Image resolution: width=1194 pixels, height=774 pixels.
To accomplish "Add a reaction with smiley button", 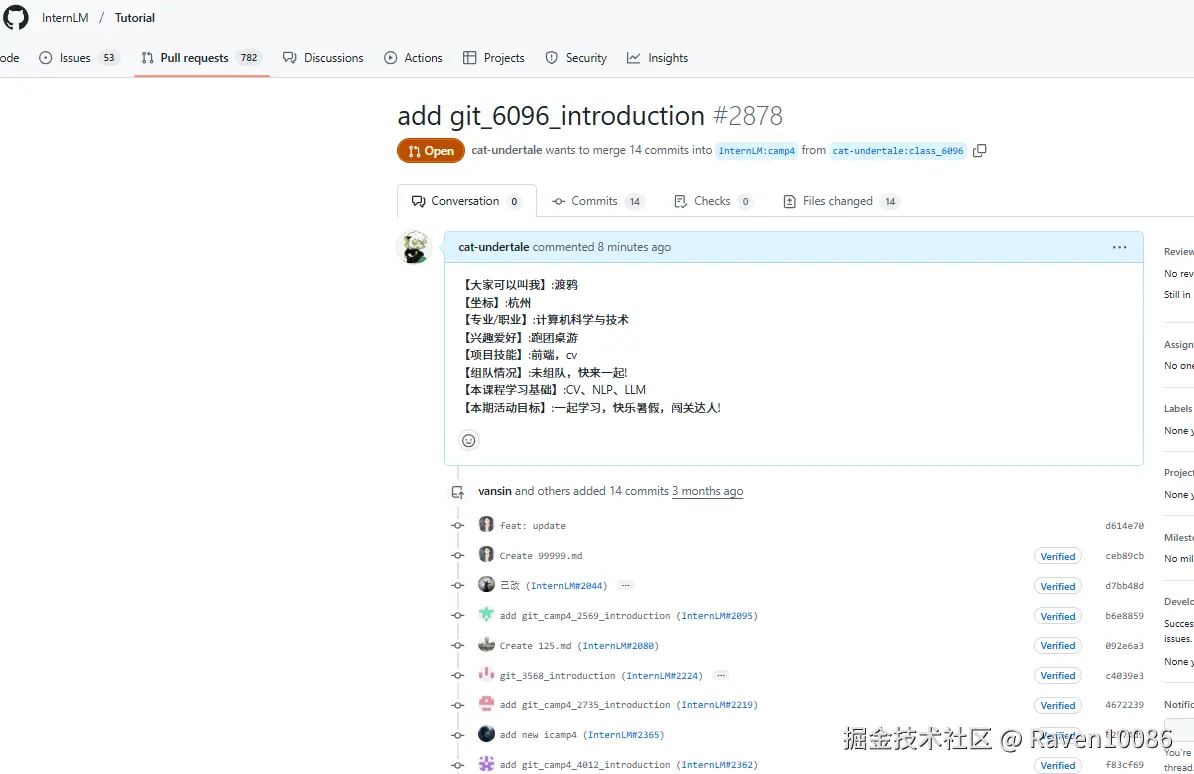I will pos(469,440).
